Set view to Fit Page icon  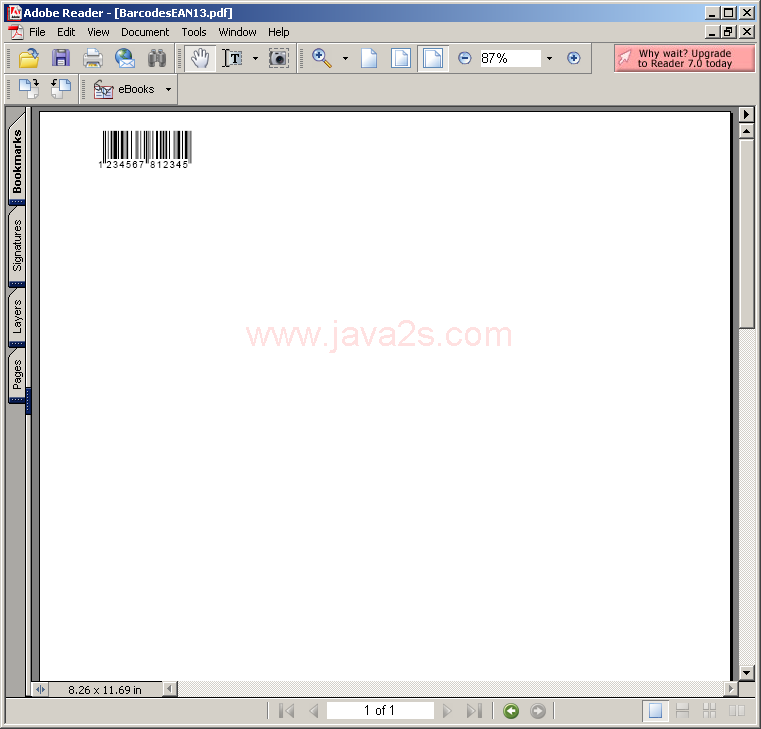401,58
